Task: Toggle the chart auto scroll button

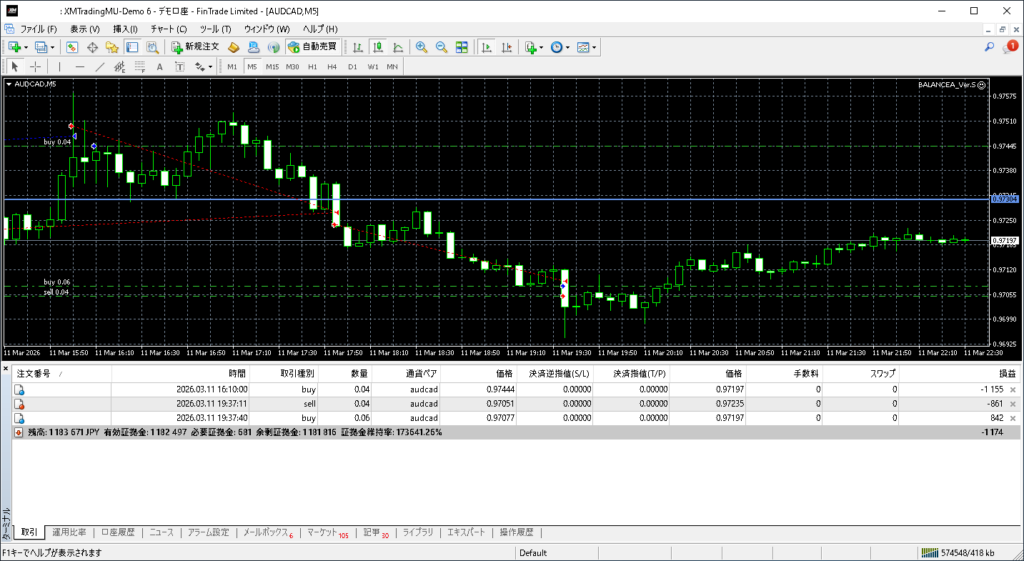Action: pos(485,47)
